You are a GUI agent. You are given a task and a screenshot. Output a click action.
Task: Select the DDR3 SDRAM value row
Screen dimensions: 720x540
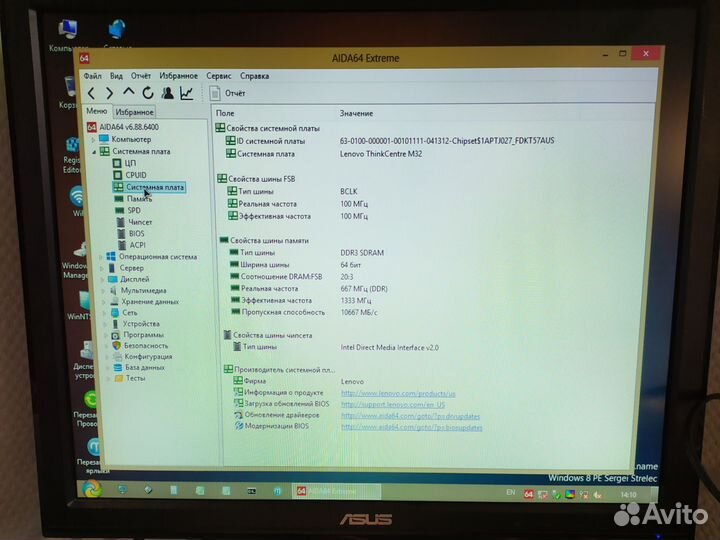(x=362, y=253)
